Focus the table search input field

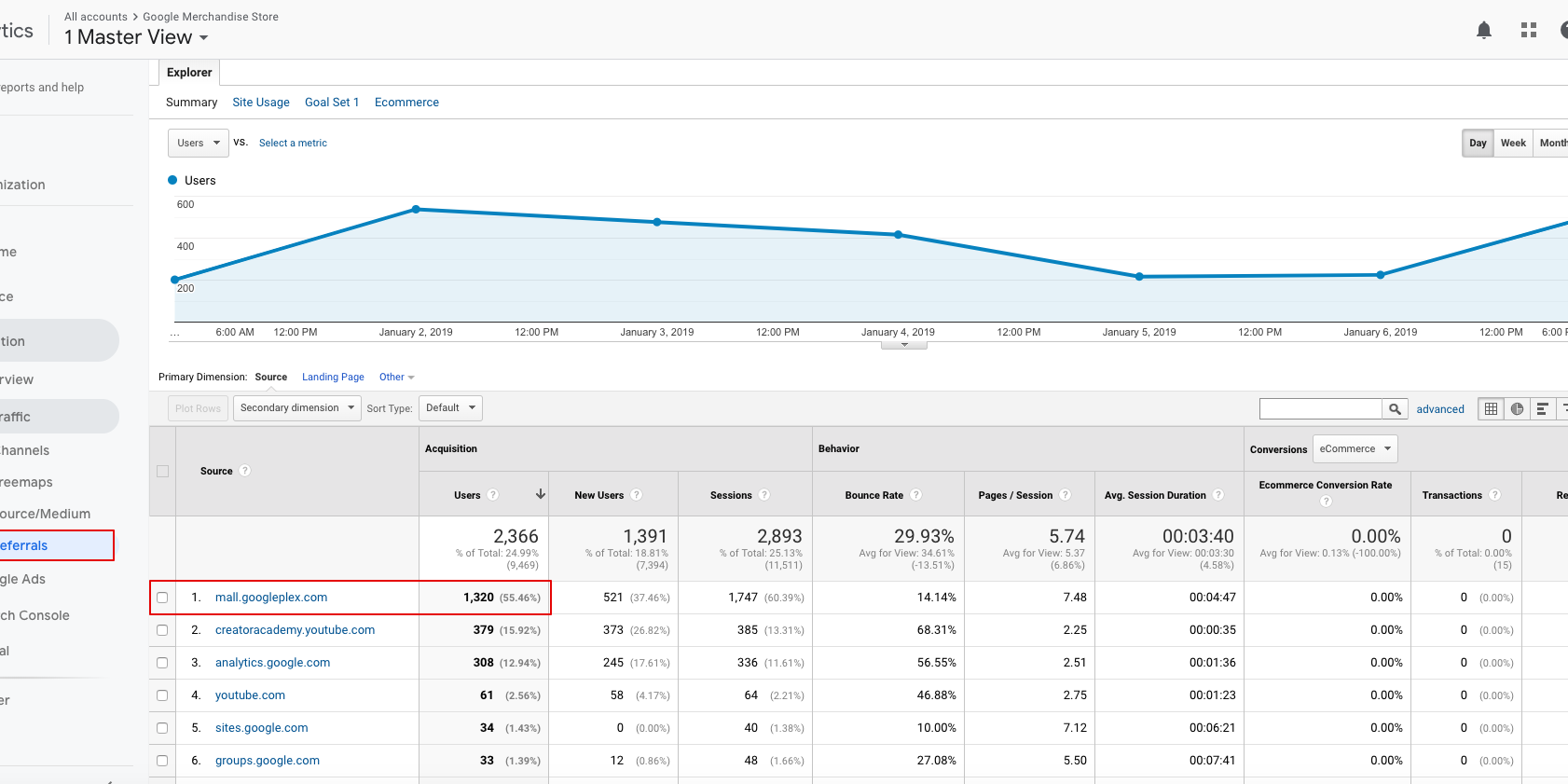coord(1320,409)
